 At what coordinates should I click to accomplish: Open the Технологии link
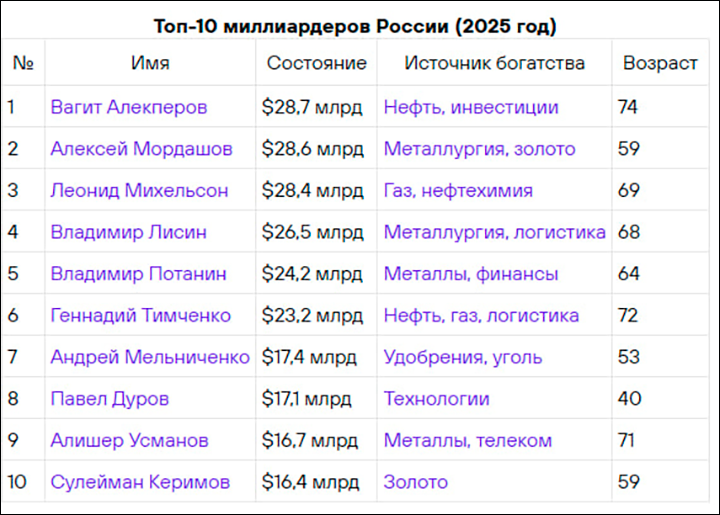[x=436, y=399]
